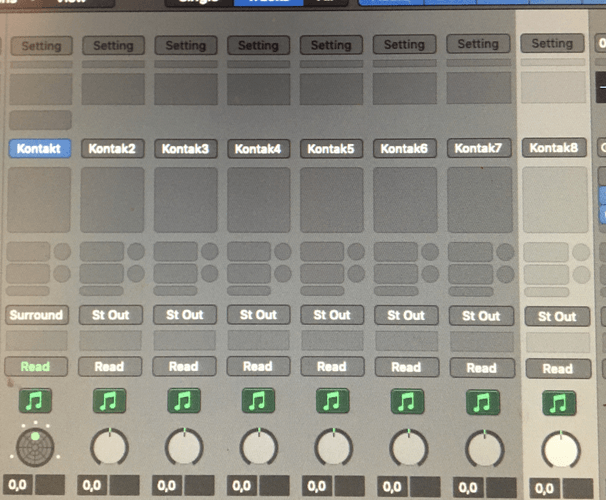Viewport: 606px width, 500px height.
Task: Open the Read automation menu on Kontak6
Action: [407, 367]
